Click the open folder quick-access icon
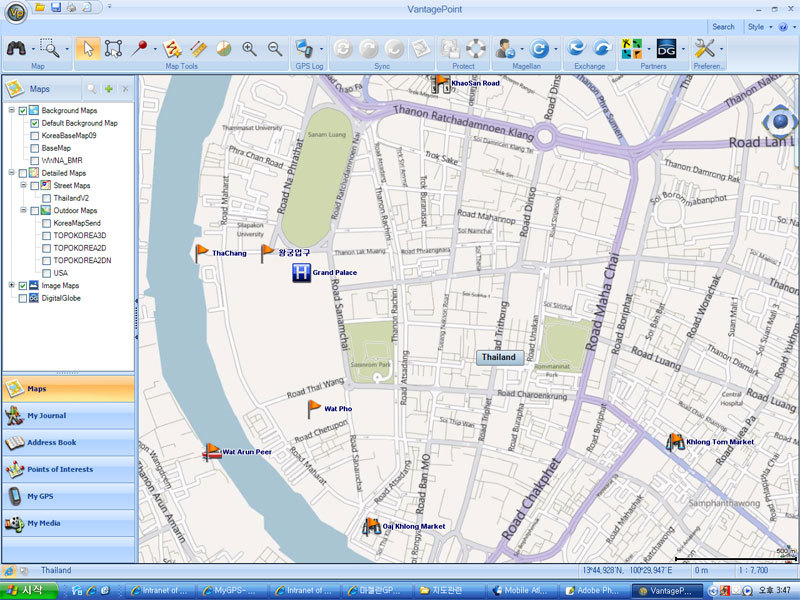The height and width of the screenshot is (600, 800). click(x=40, y=7)
